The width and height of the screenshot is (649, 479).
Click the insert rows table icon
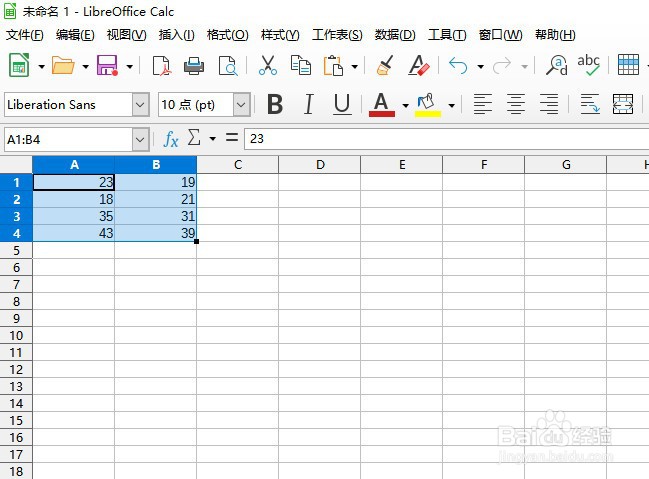click(x=628, y=65)
